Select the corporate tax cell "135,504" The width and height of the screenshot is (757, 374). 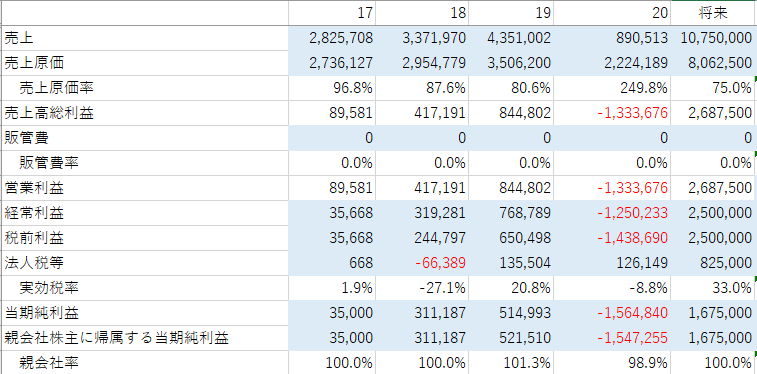[510, 263]
